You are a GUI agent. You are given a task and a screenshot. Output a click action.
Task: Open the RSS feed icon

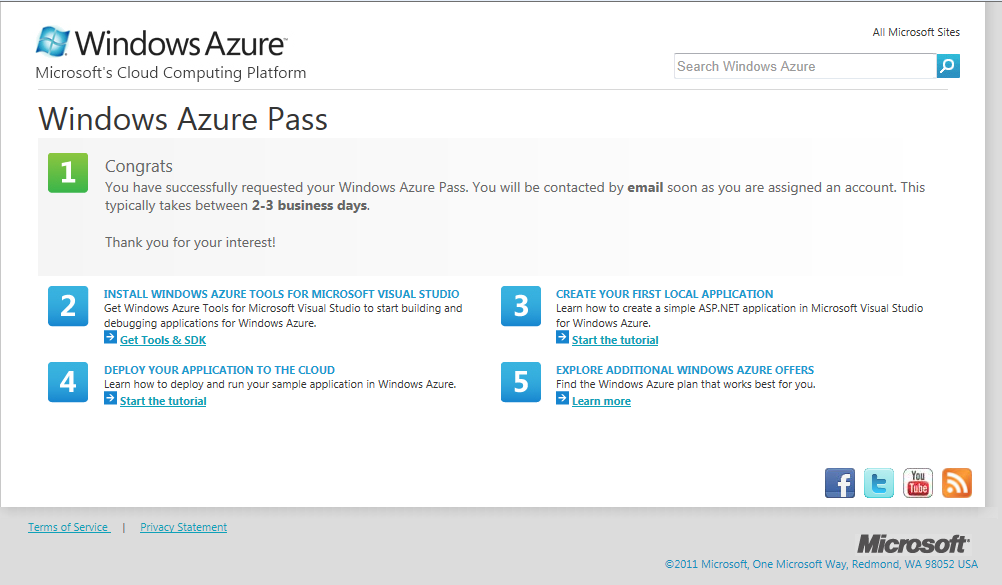tap(957, 483)
